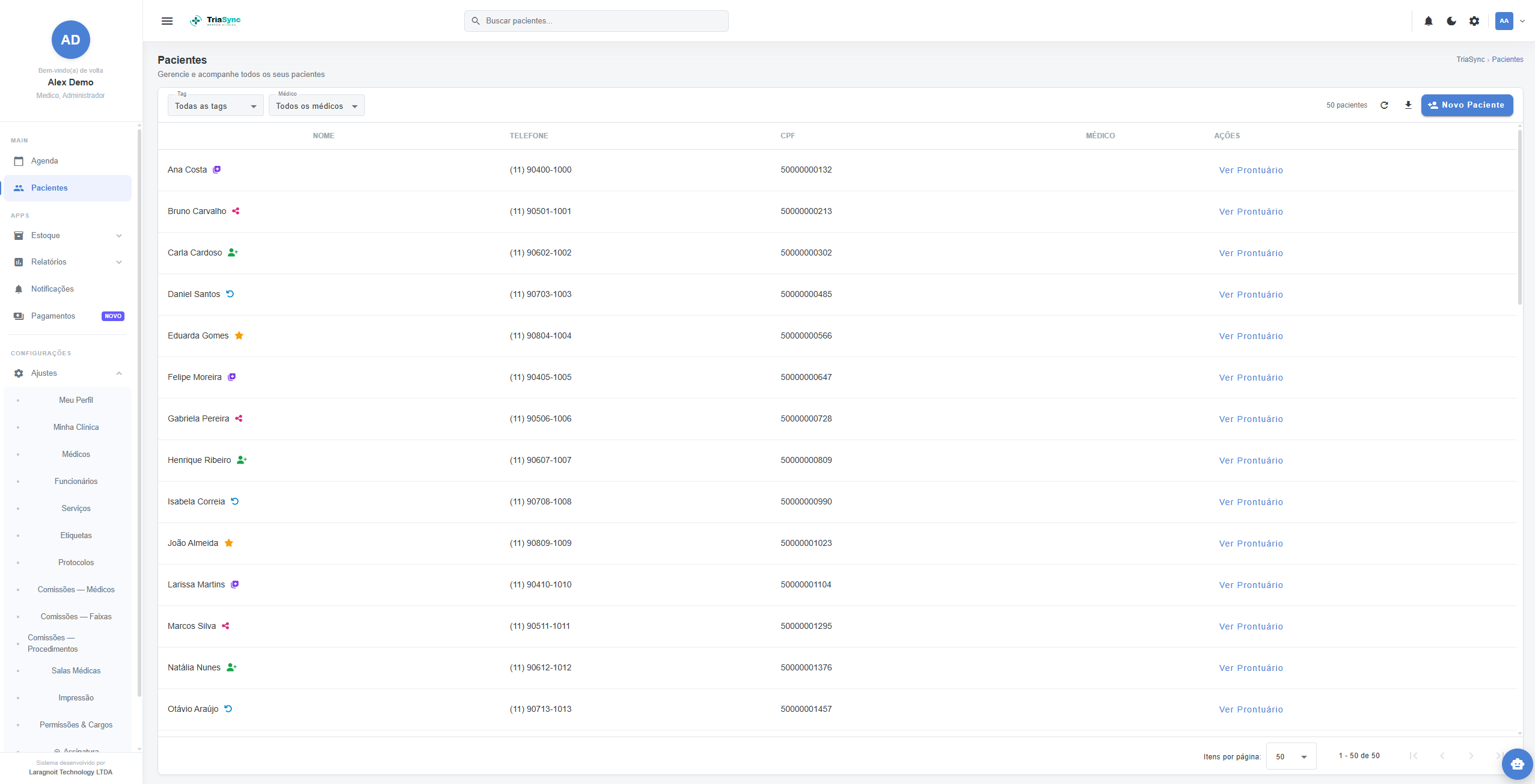Download the patient list export
1535x784 pixels.
point(1408,105)
